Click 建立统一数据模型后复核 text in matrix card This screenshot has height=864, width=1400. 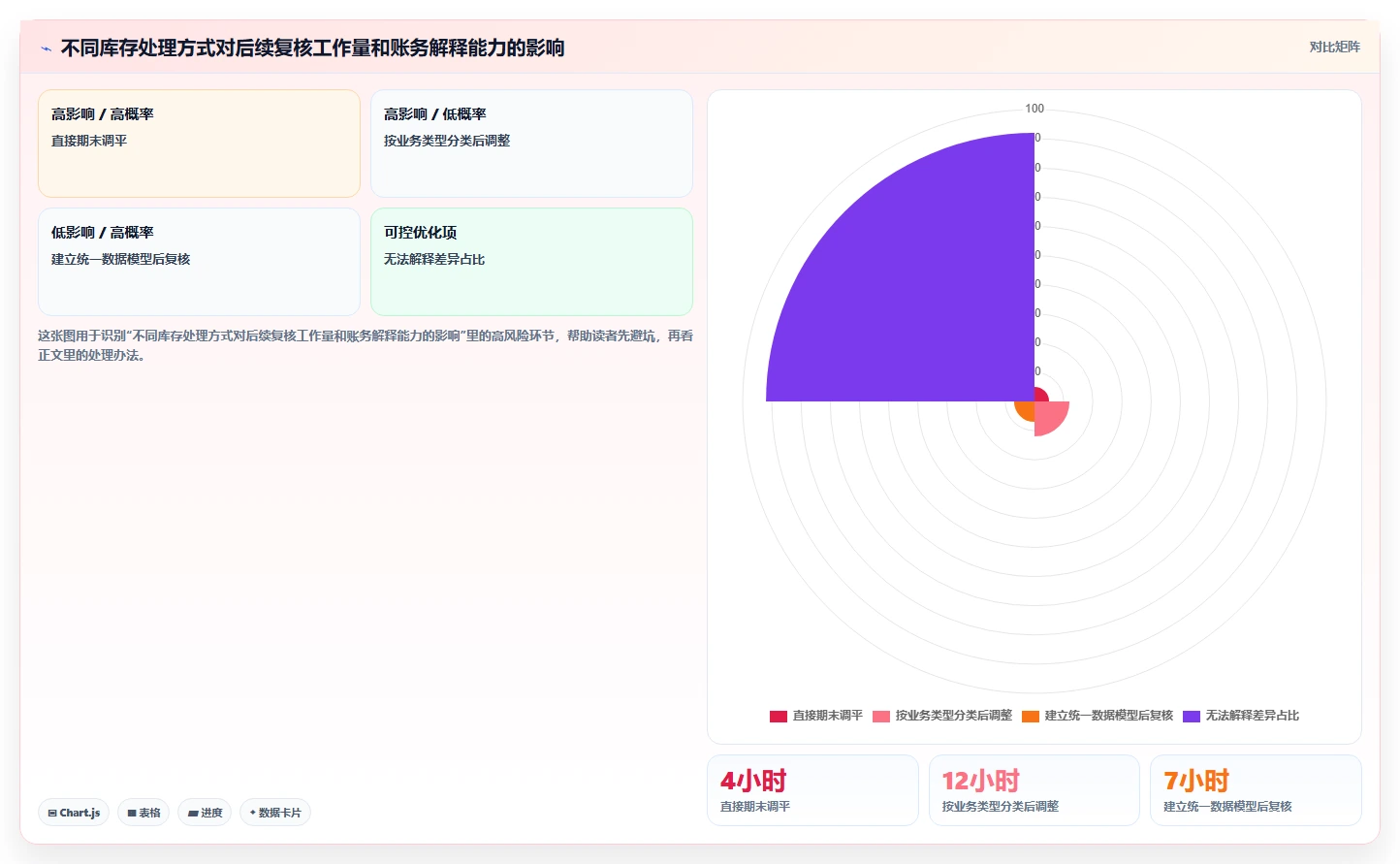pyautogui.click(x=120, y=259)
